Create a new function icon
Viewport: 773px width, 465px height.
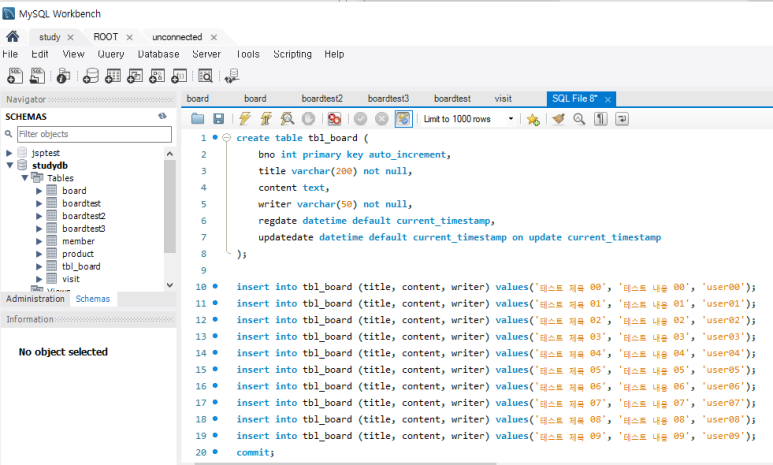click(179, 75)
